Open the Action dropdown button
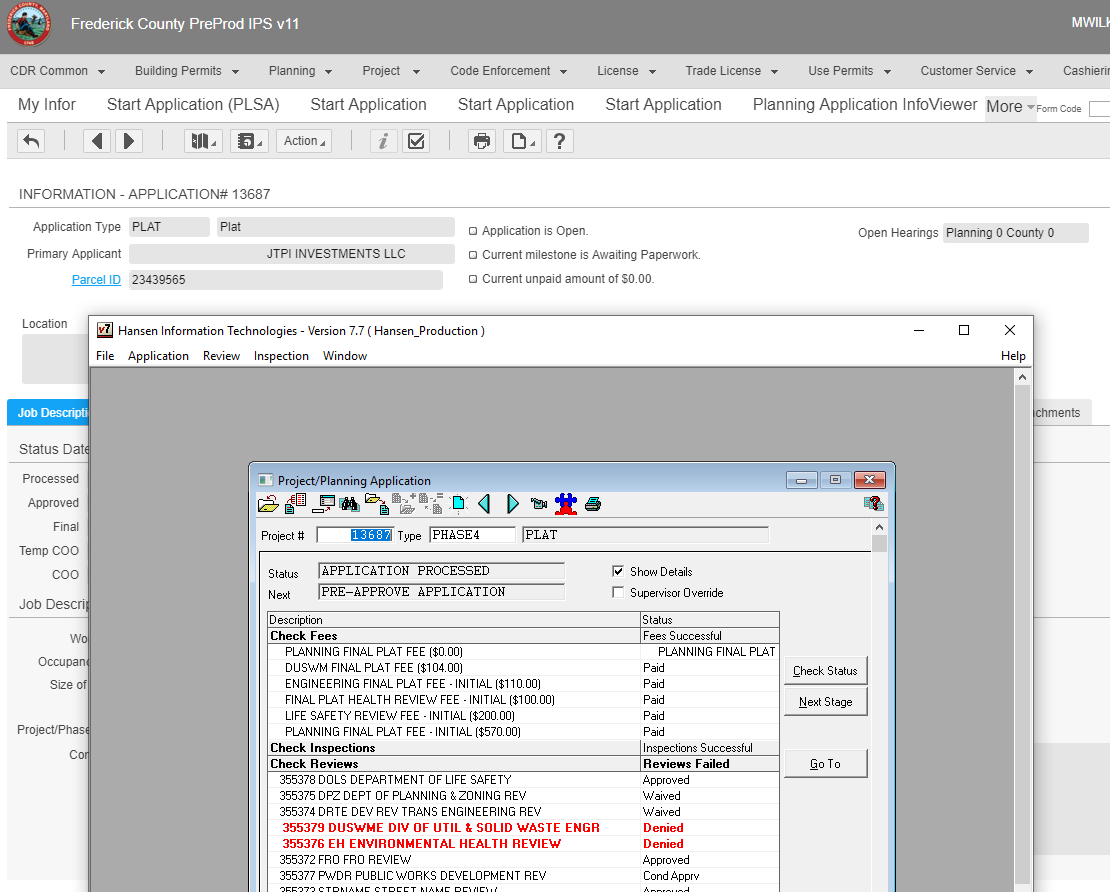This screenshot has height=892, width=1110. (x=304, y=141)
